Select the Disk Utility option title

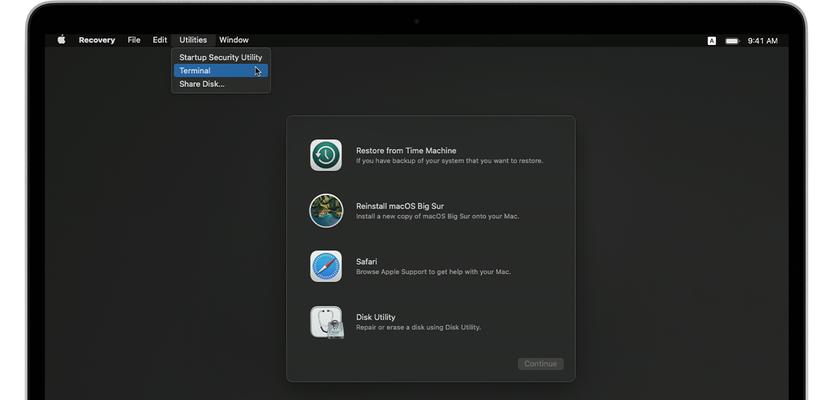coord(376,317)
